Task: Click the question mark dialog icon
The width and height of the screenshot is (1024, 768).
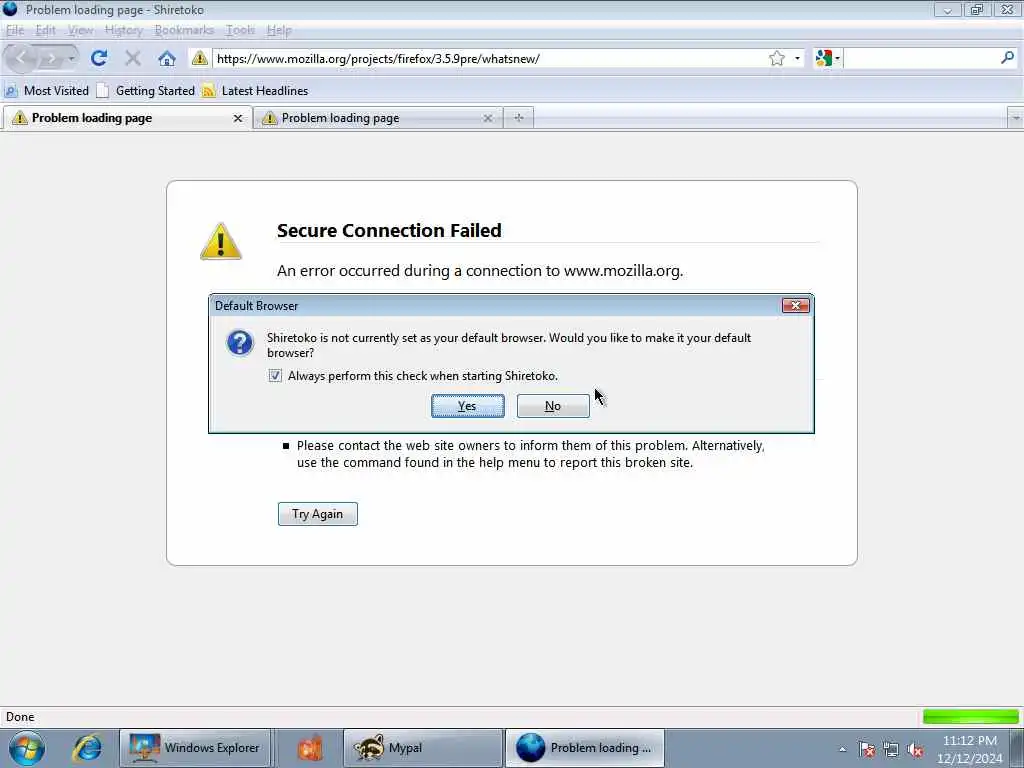Action: tap(240, 343)
